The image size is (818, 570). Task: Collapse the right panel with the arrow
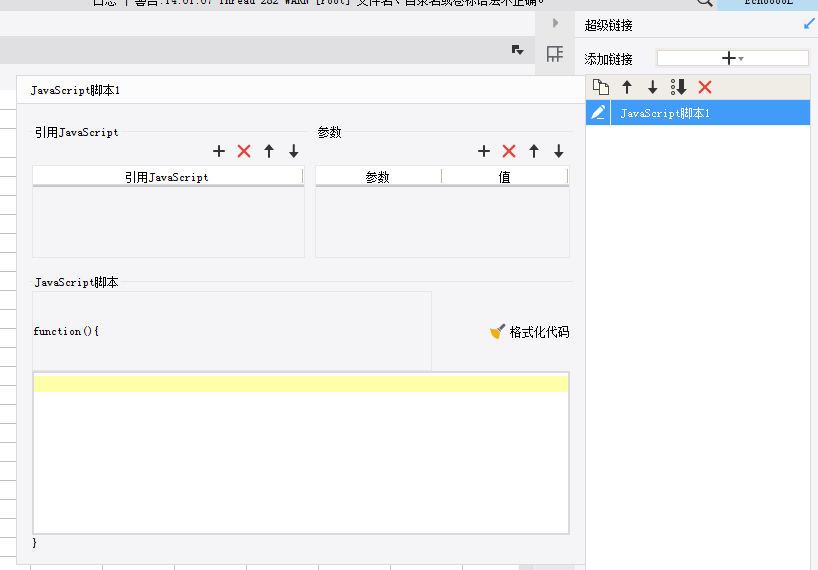coord(555,23)
